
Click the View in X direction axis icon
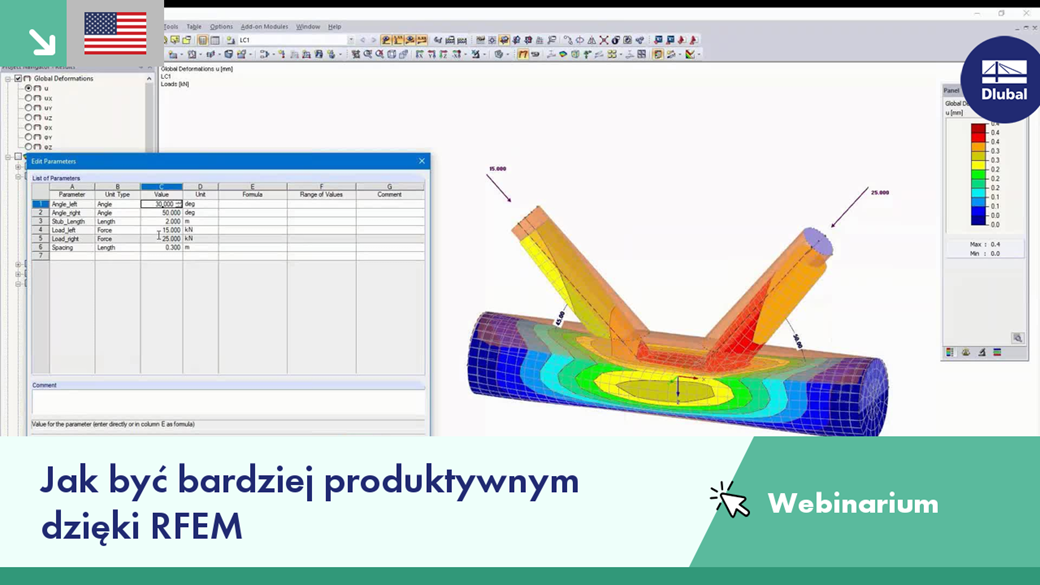[x=420, y=54]
